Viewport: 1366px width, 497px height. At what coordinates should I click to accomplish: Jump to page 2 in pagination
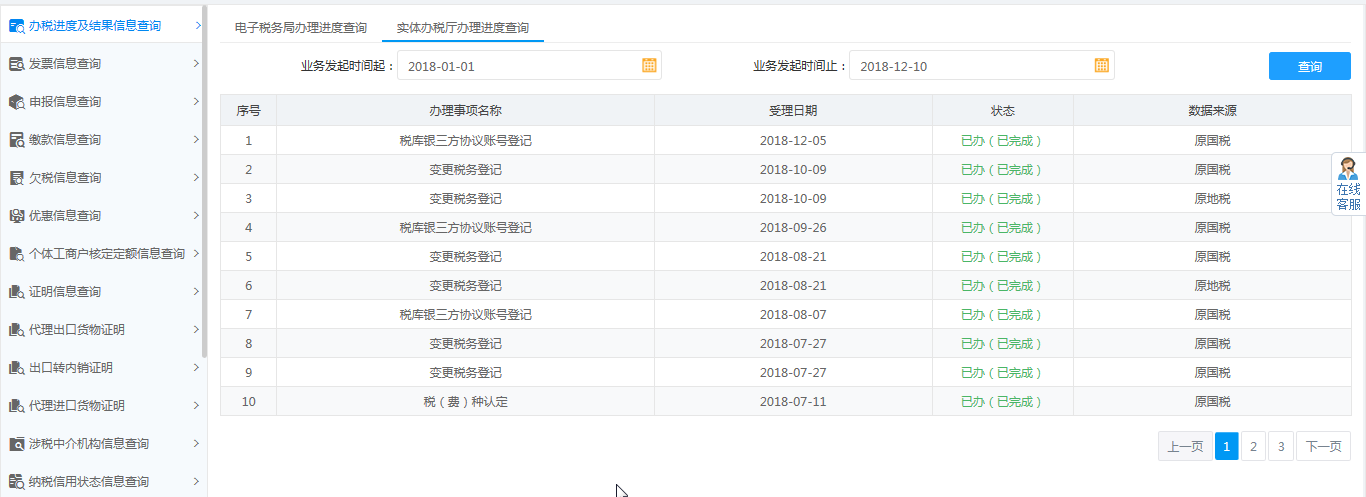click(1253, 446)
